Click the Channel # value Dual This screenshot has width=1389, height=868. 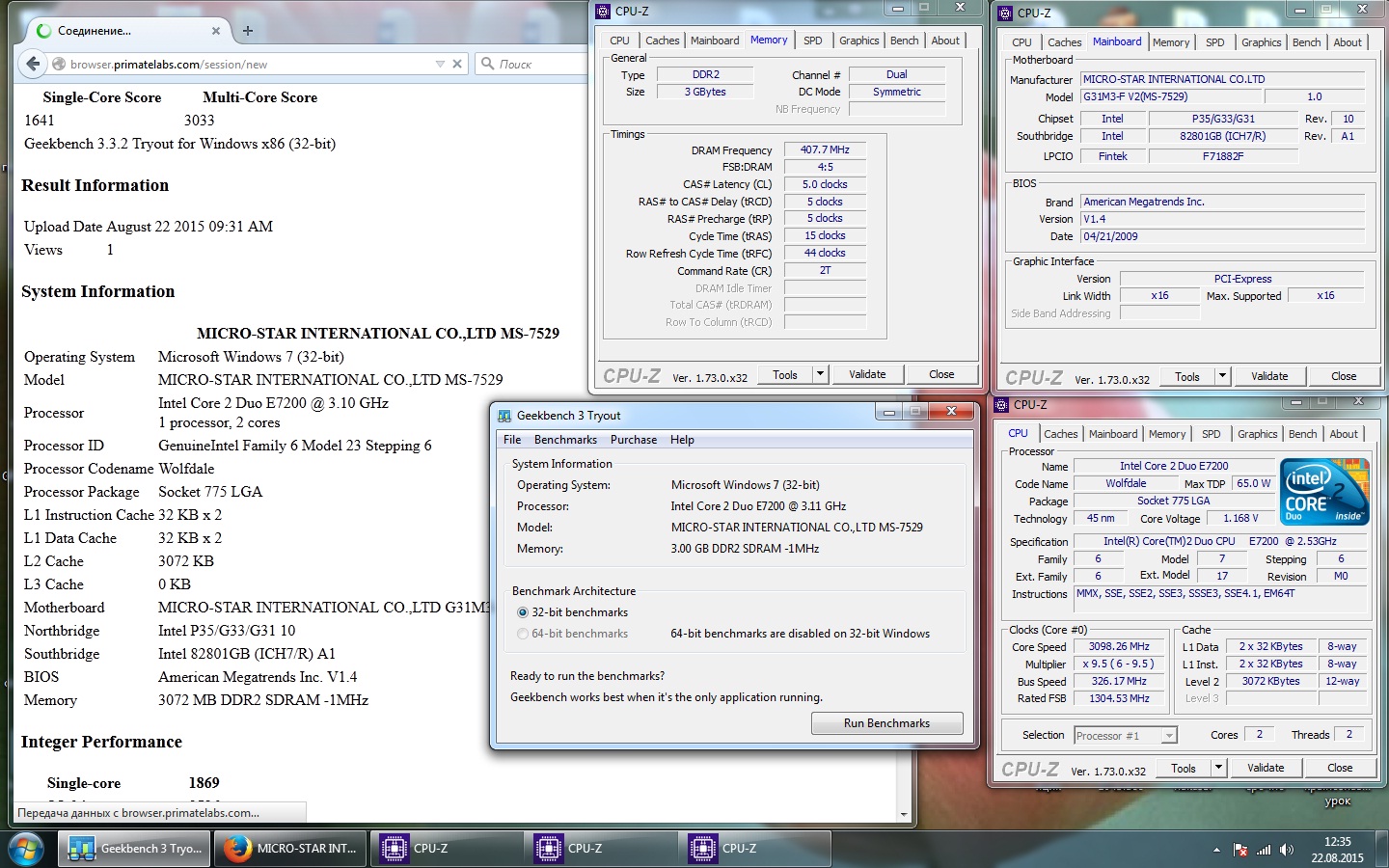pyautogui.click(x=897, y=74)
